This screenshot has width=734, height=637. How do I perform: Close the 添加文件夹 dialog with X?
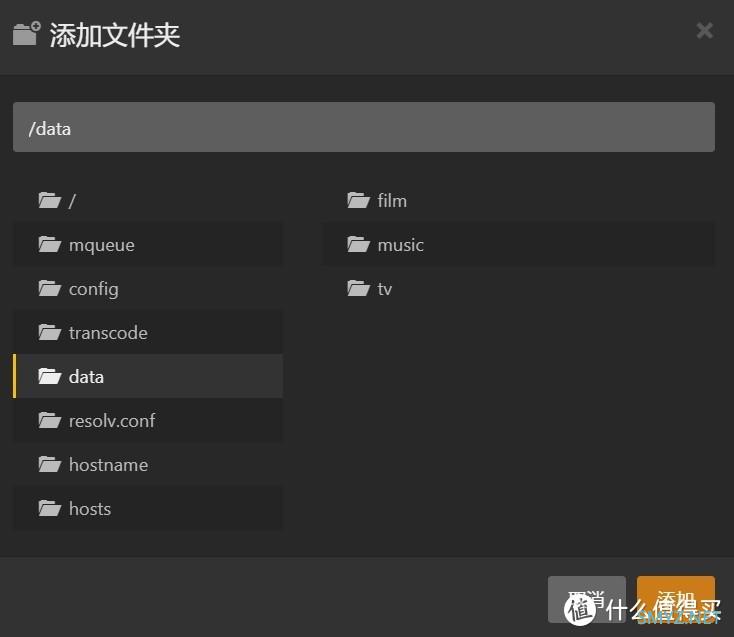[x=705, y=31]
